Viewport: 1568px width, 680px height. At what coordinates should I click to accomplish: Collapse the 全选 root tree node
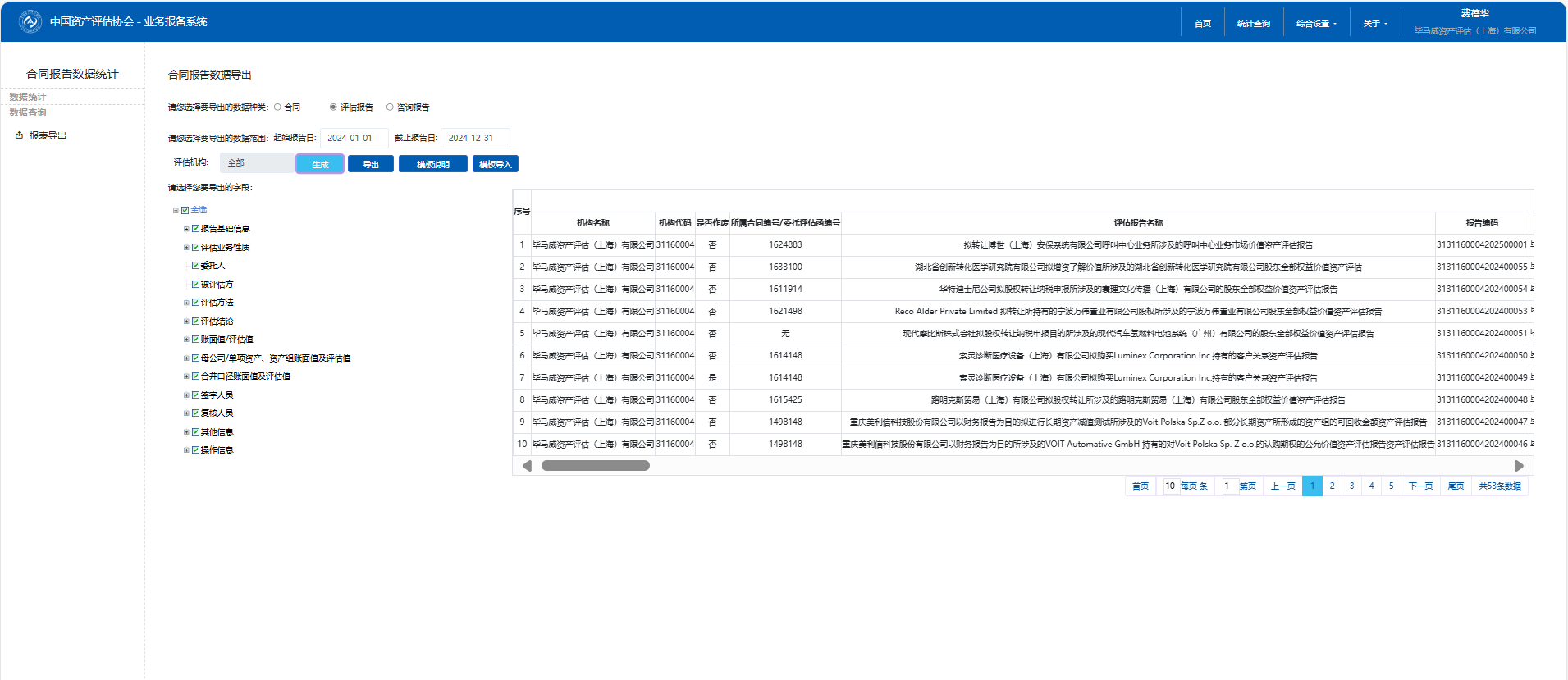(176, 211)
